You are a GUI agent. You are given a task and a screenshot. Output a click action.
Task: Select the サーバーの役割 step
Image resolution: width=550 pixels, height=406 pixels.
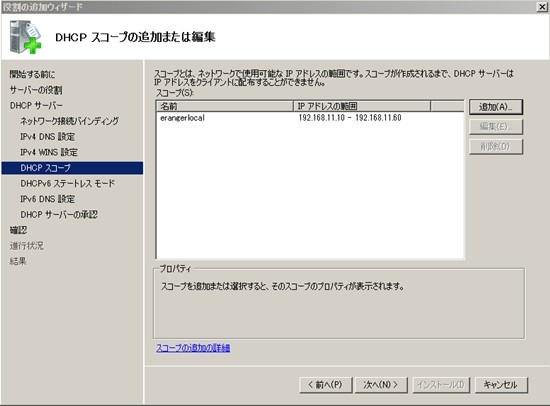coord(36,90)
